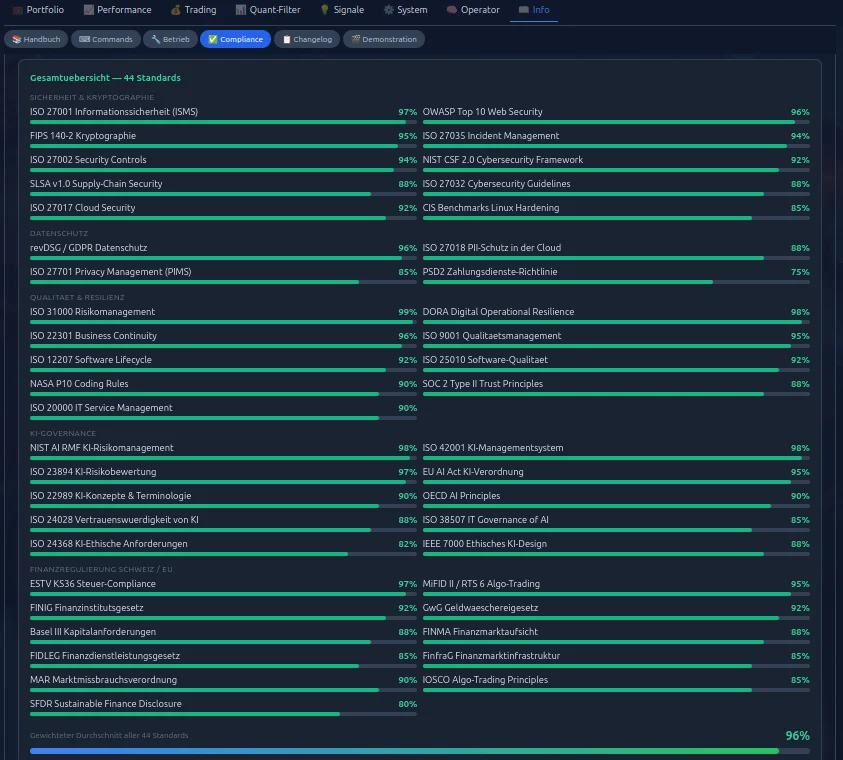
Task: Click the Info book icon
Action: [524, 10]
